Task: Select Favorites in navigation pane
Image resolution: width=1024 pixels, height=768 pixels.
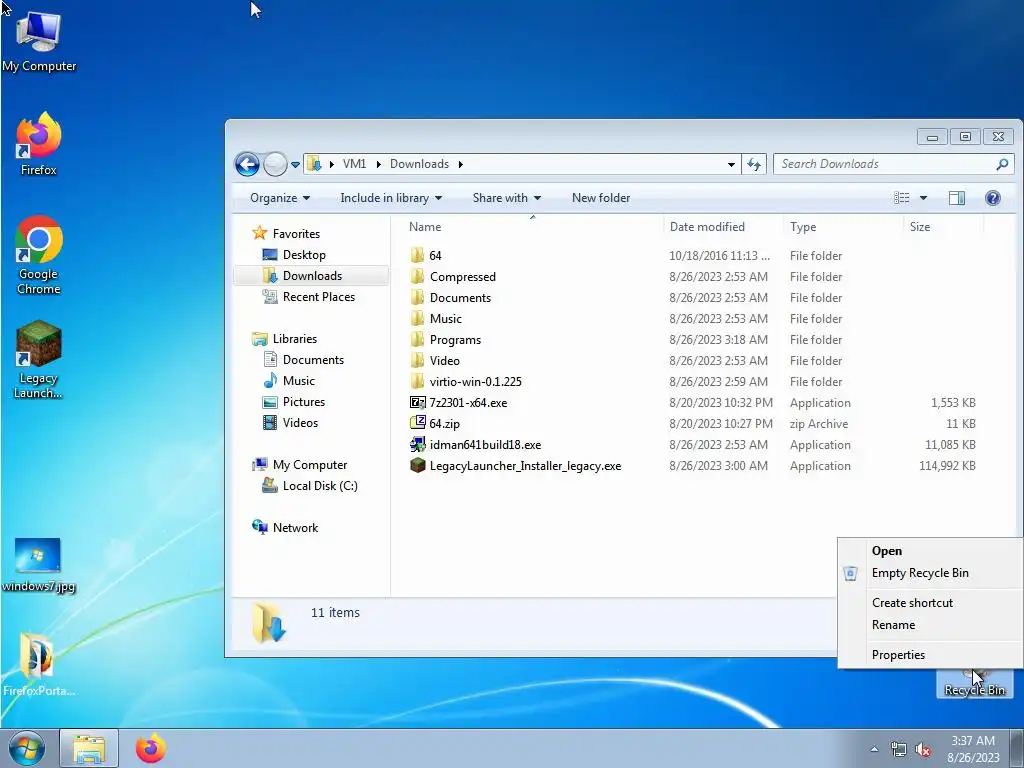Action: tap(286, 233)
